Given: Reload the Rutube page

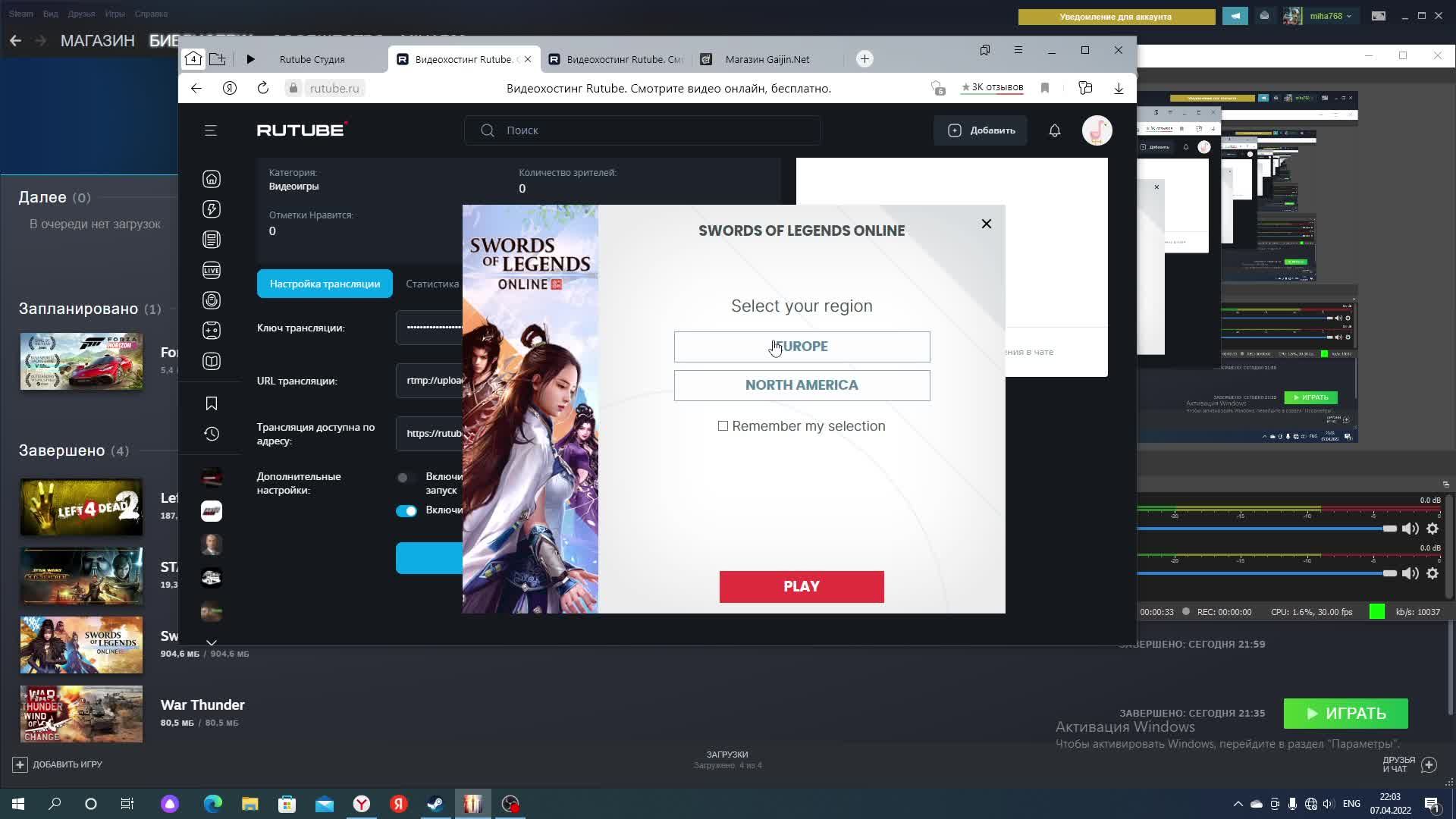Looking at the screenshot, I should (x=263, y=88).
